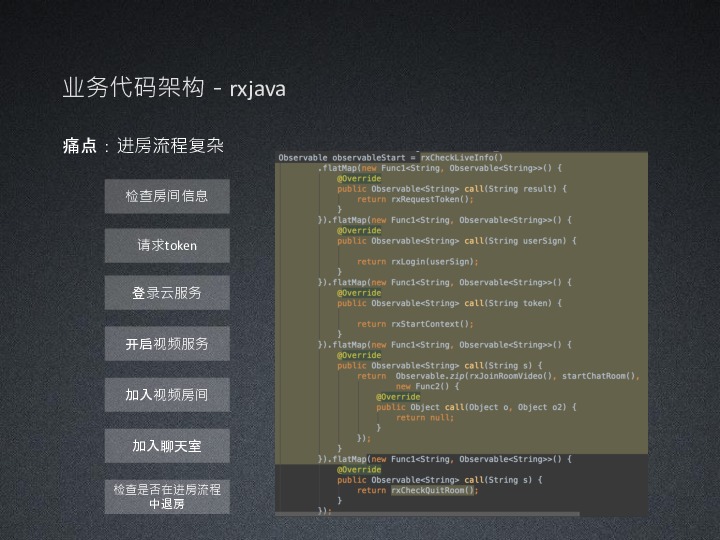
Task: Click the Observable.zip code line
Action: point(498,376)
